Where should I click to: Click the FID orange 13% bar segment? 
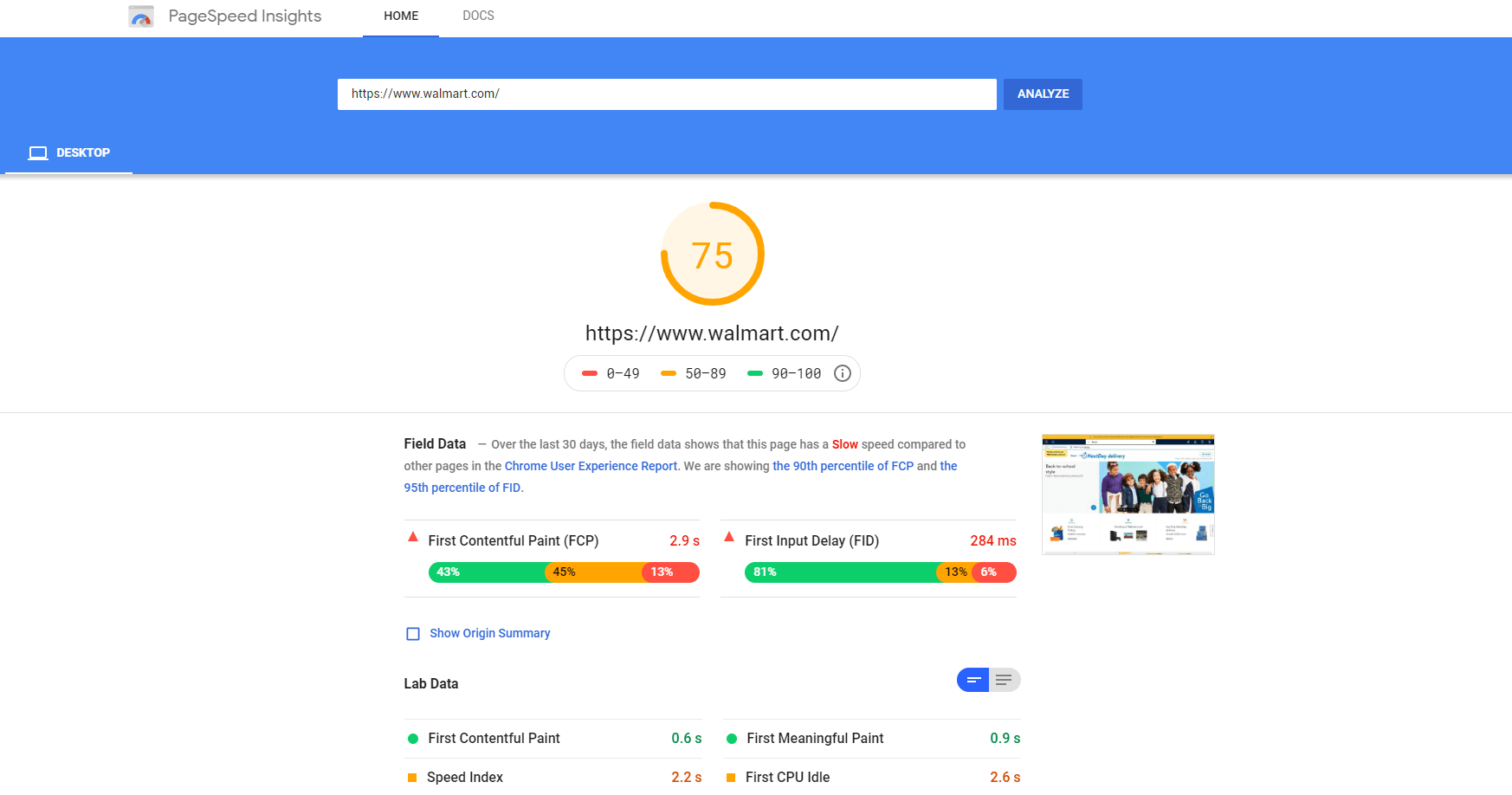coord(954,572)
